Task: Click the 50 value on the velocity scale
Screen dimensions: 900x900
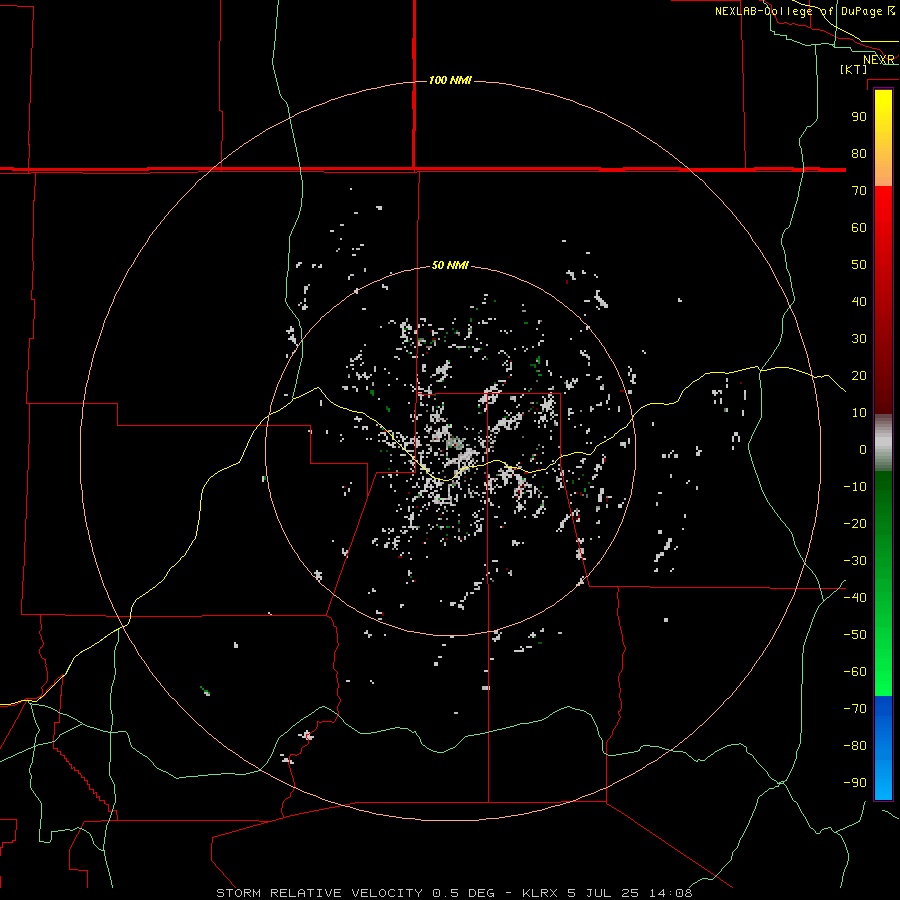Action: tap(859, 265)
